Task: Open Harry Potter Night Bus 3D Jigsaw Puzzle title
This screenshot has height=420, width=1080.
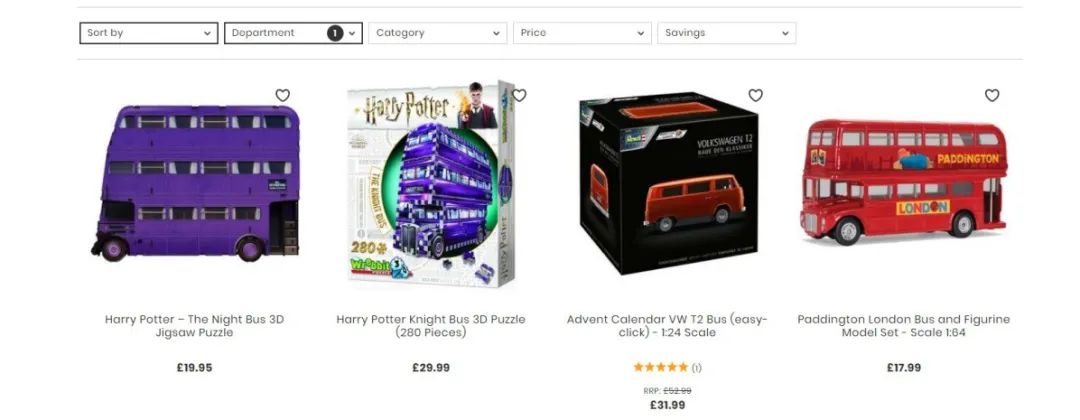Action: 194,326
